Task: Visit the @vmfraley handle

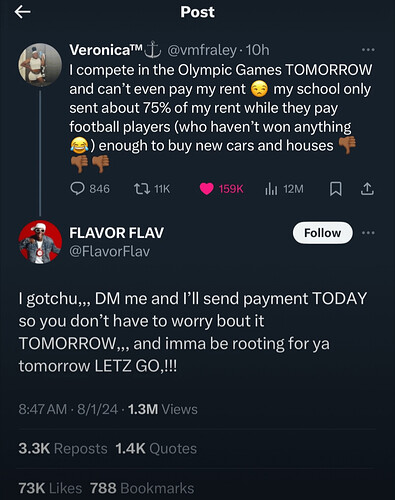Action: click(x=202, y=50)
